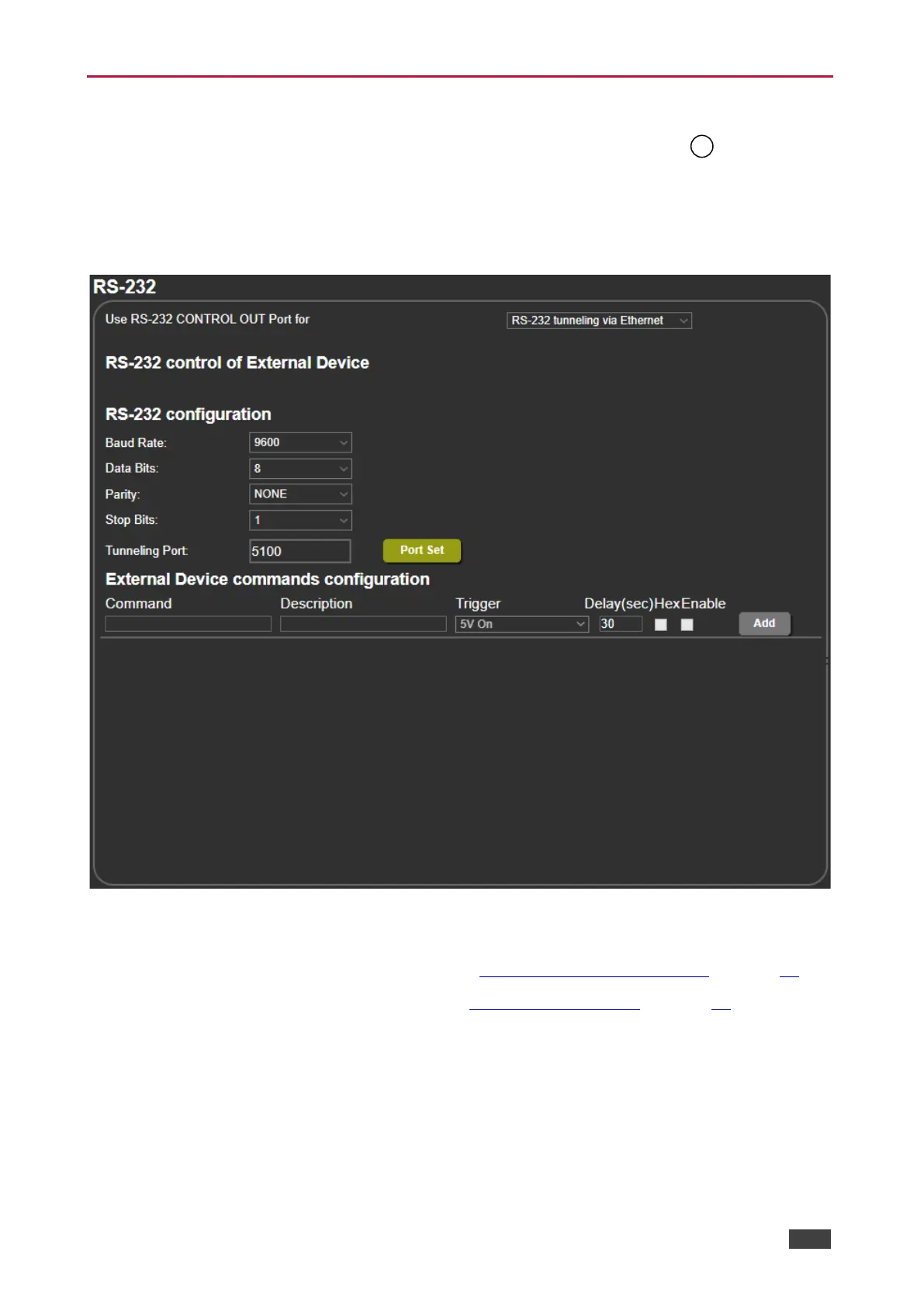Click the Add button
This screenshot has width=924, height=1307.
[764, 623]
